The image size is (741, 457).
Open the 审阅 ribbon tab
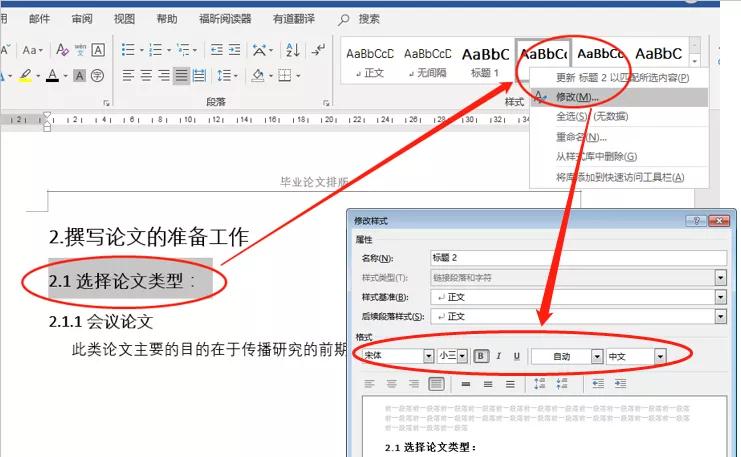(82, 19)
